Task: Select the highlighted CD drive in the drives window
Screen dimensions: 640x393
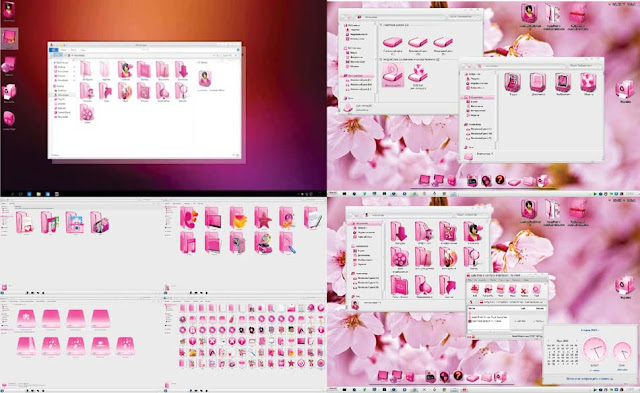Action: [393, 74]
